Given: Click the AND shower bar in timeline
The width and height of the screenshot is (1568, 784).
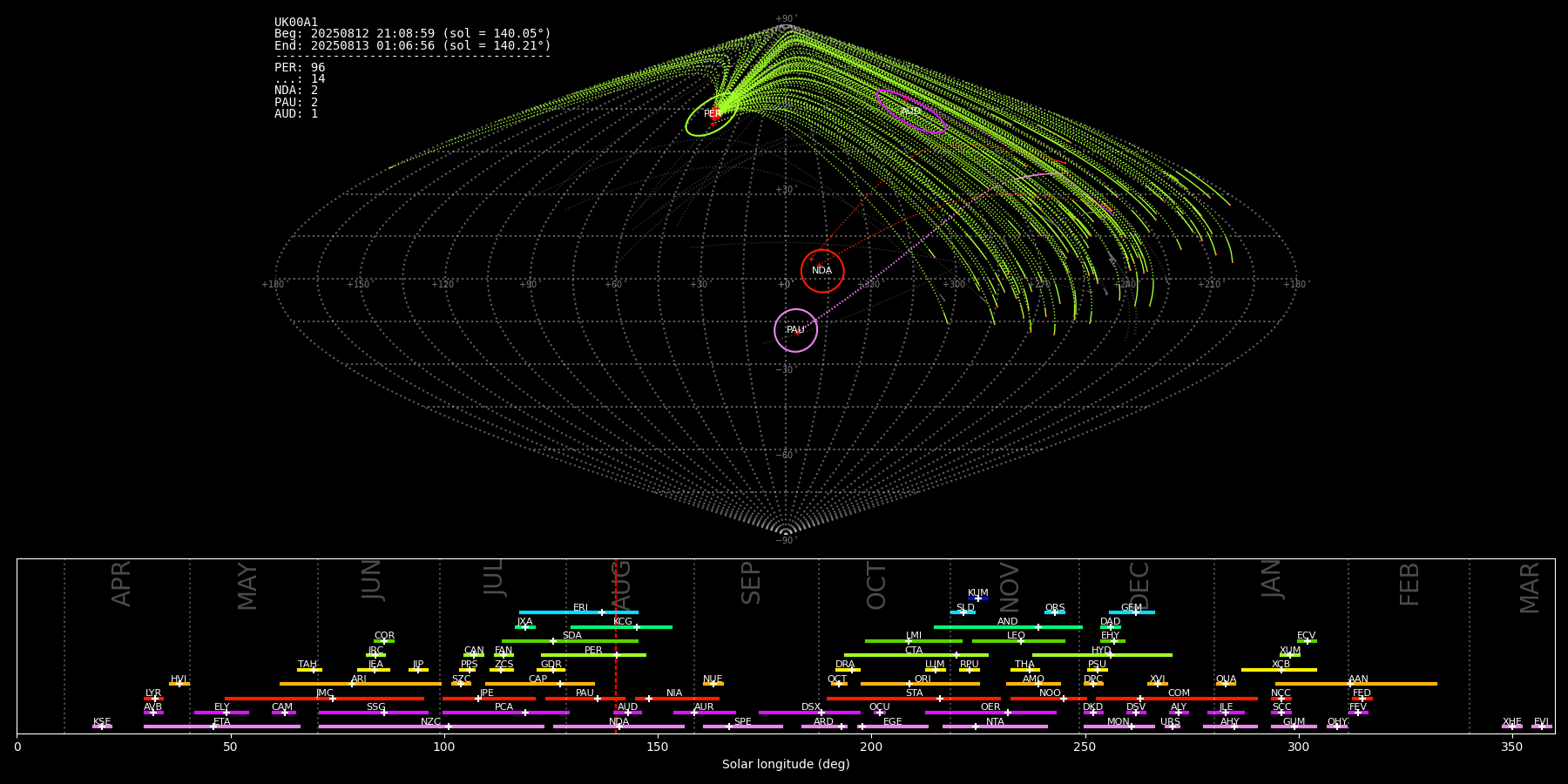Looking at the screenshot, I should pyautogui.click(x=1008, y=627).
